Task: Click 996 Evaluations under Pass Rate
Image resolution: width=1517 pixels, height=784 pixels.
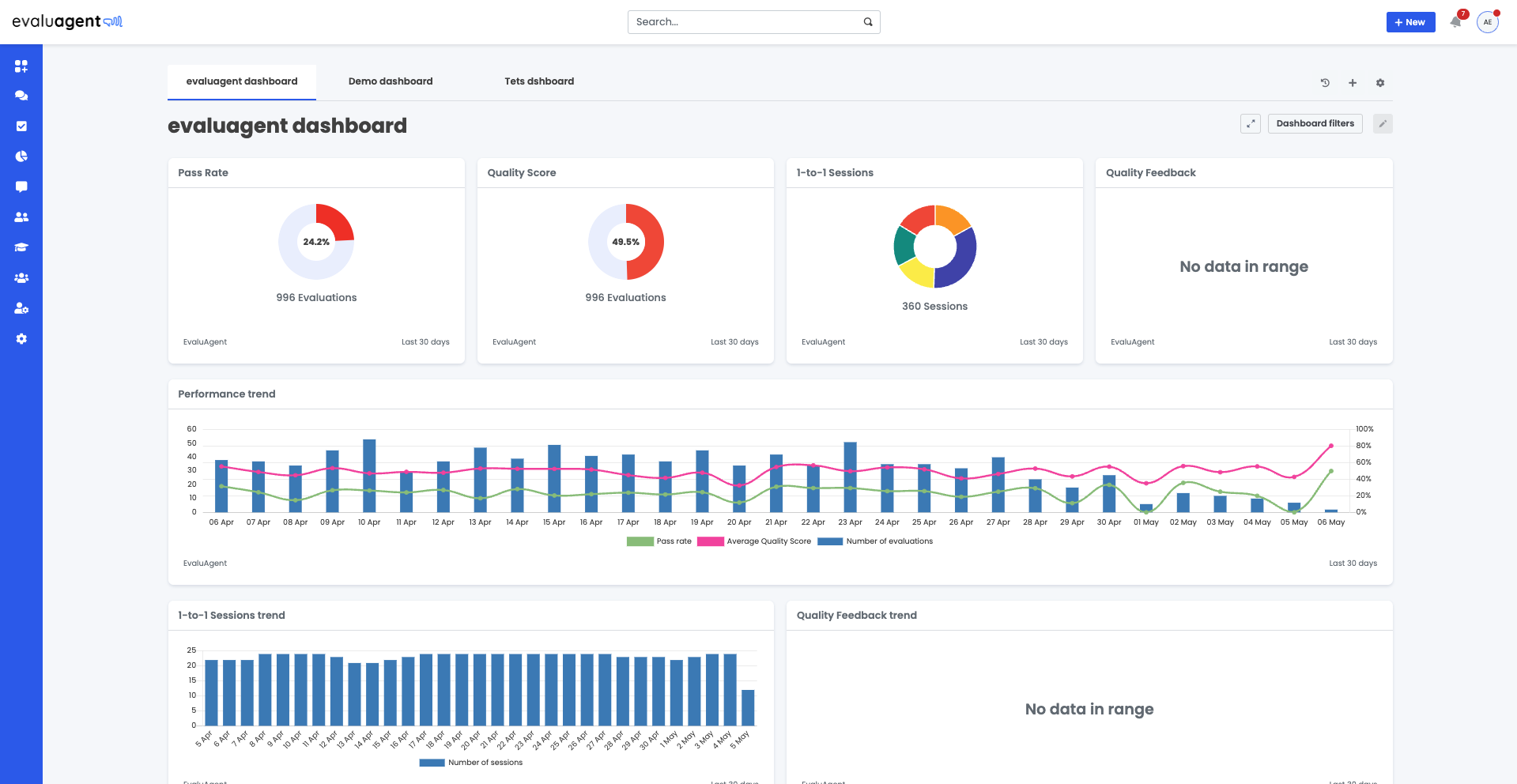Action: (316, 298)
